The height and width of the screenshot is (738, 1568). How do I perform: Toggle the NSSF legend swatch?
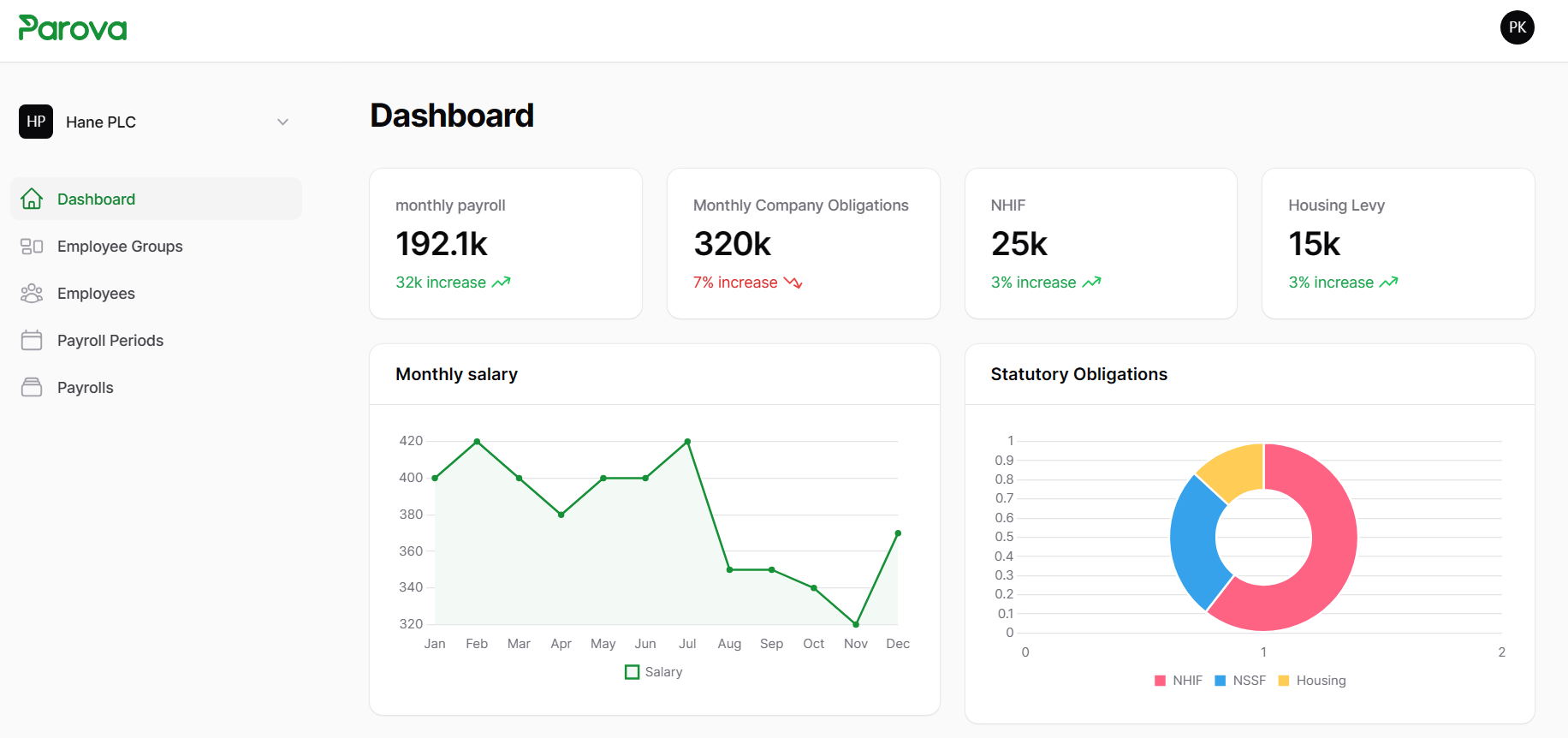point(1221,681)
